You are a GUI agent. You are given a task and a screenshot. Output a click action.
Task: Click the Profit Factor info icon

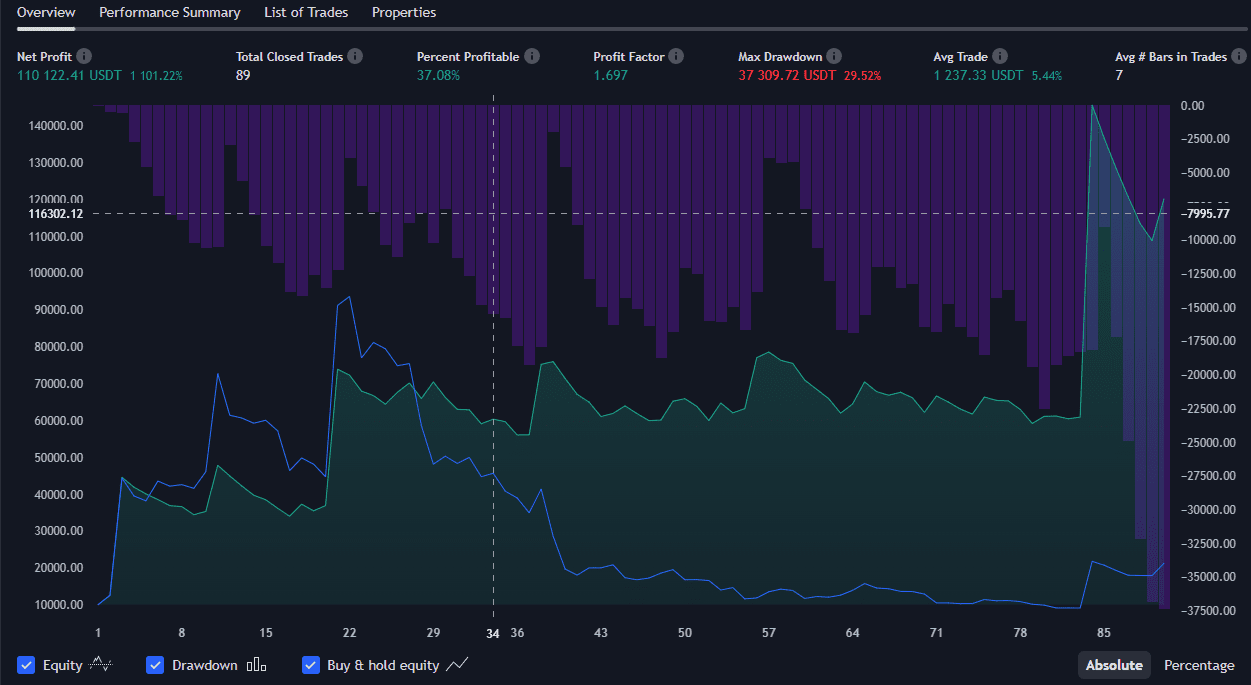677,57
